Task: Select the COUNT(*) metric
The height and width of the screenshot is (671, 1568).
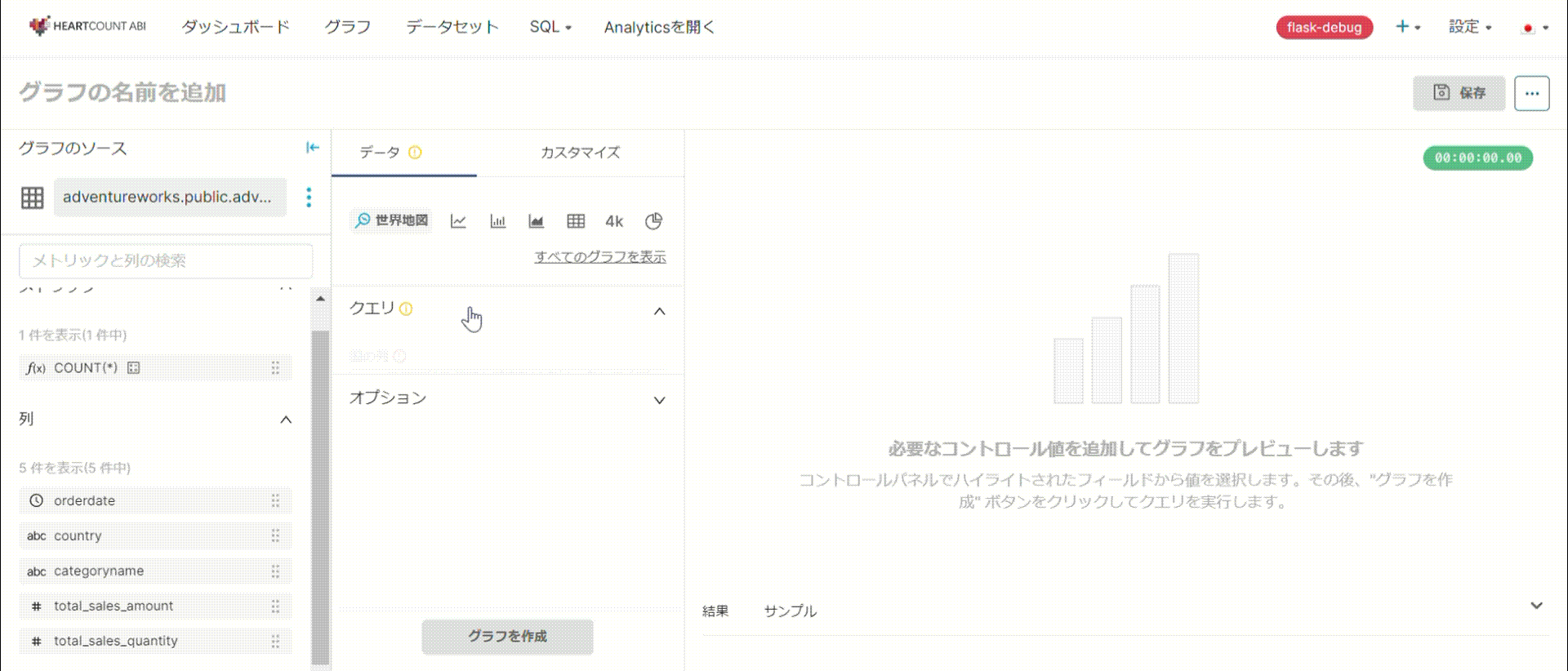Action: [x=155, y=368]
